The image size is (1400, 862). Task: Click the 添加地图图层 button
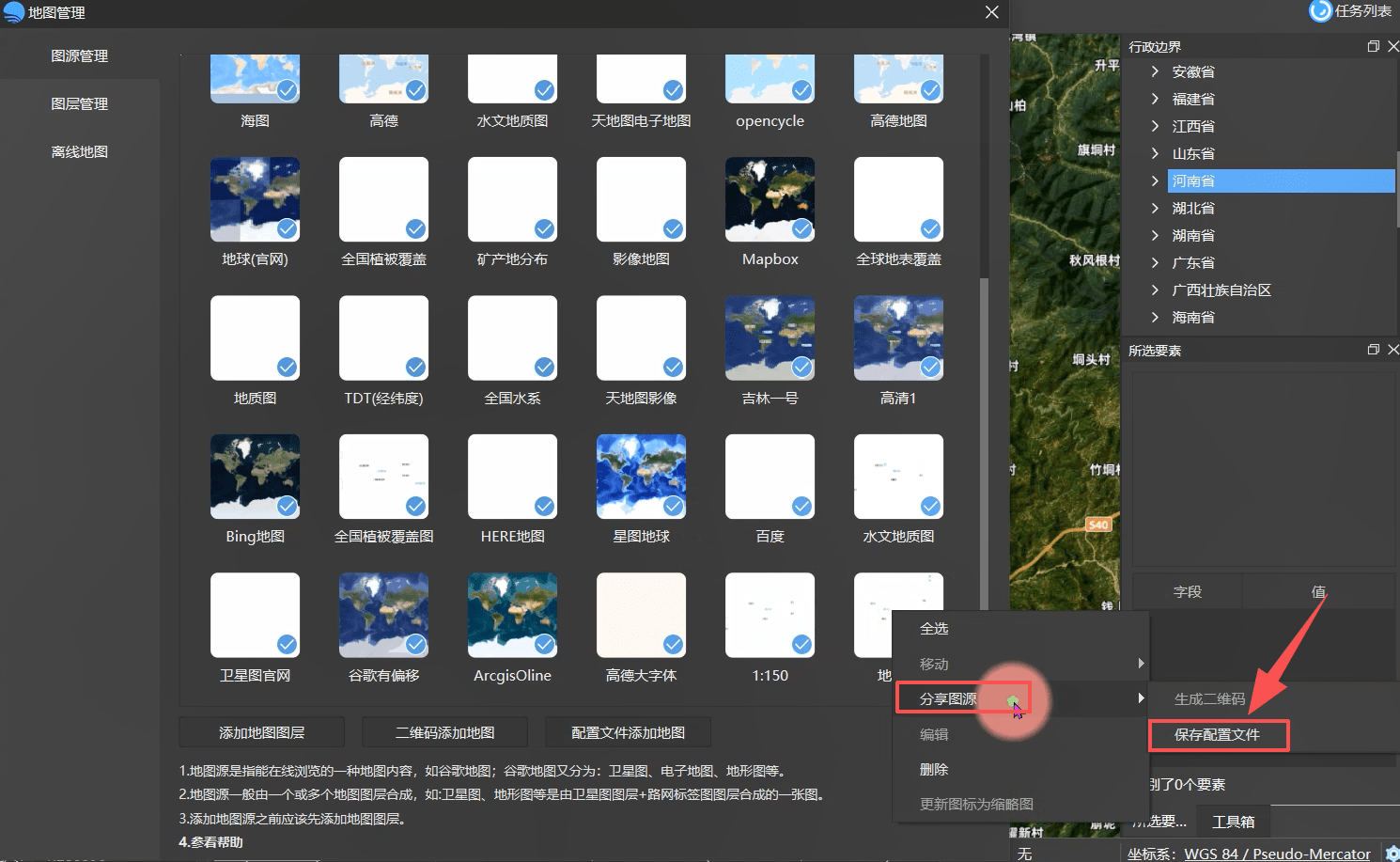click(x=261, y=732)
